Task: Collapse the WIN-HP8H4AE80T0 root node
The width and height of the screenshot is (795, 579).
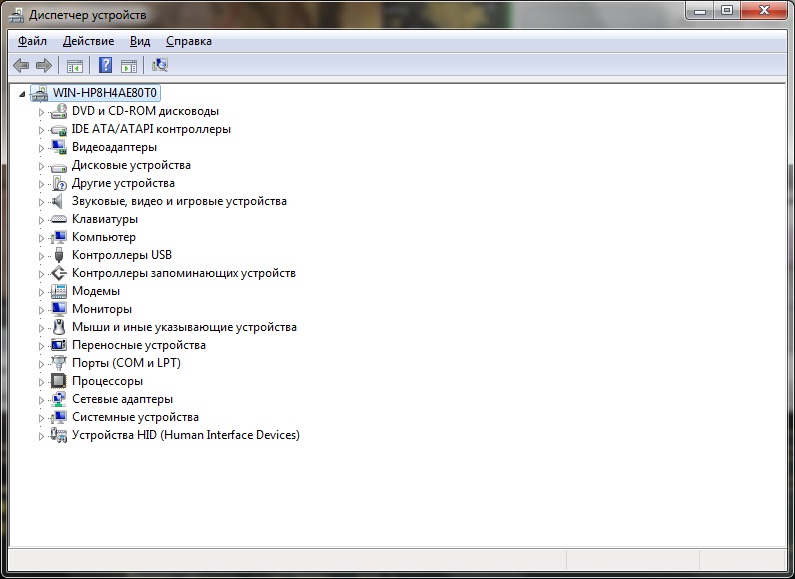Action: coord(24,93)
